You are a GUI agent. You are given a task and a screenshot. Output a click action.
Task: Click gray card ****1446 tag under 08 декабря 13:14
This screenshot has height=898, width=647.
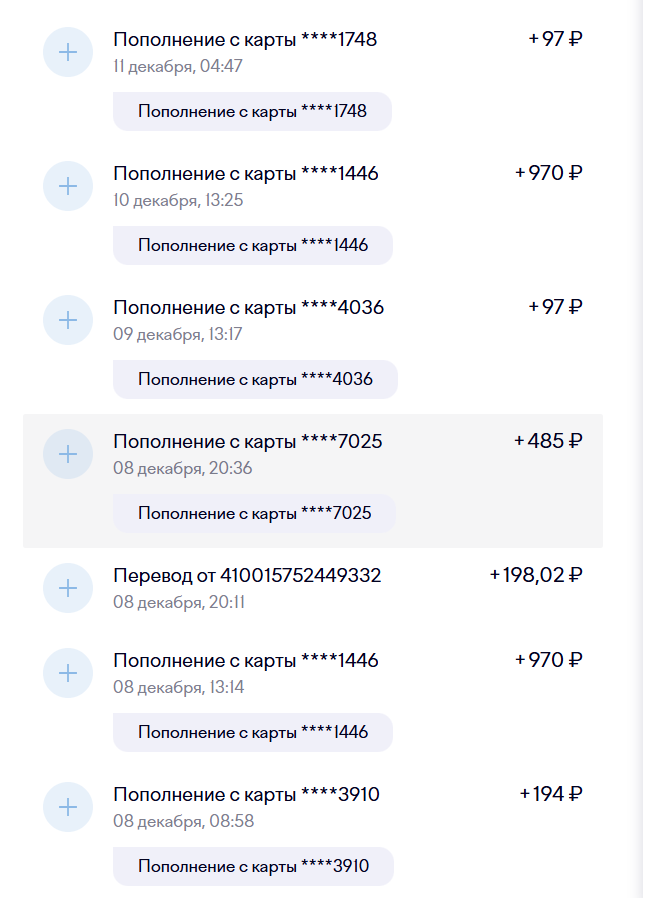click(x=252, y=733)
